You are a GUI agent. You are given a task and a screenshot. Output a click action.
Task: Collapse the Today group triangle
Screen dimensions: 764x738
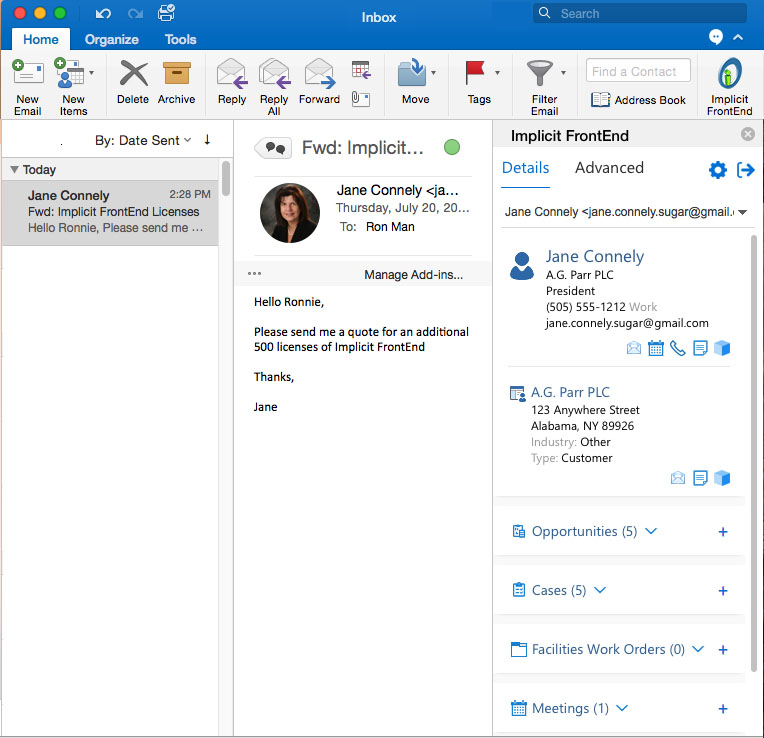14,170
